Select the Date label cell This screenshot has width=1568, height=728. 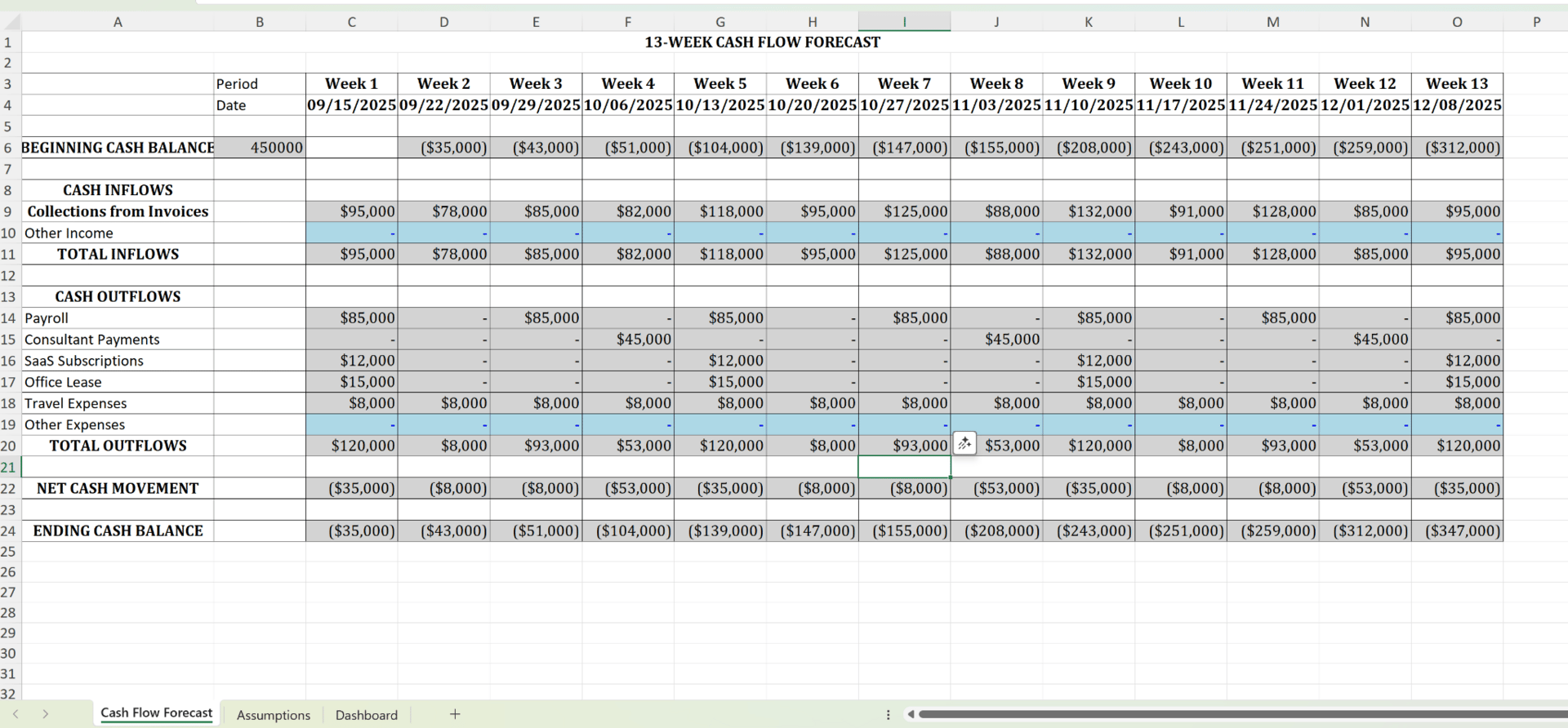(x=260, y=105)
